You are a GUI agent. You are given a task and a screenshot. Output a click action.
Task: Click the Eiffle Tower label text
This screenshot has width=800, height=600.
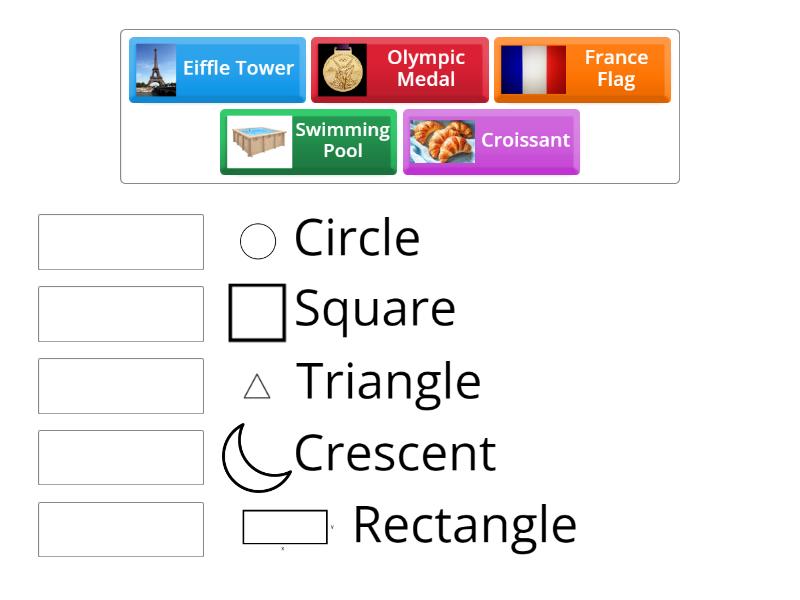tap(236, 69)
